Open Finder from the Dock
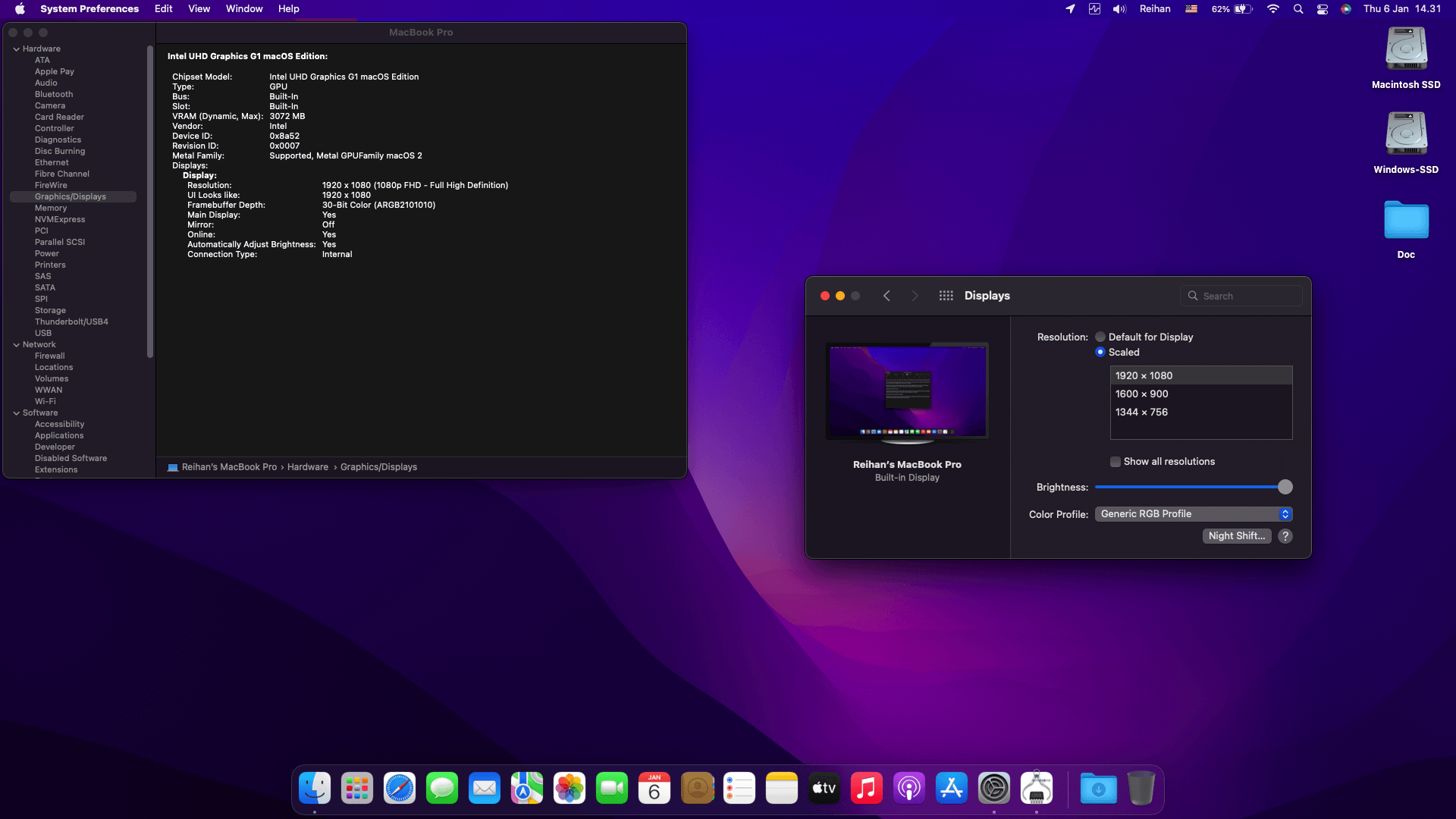Screen dimensions: 1456x819 (315, 789)
